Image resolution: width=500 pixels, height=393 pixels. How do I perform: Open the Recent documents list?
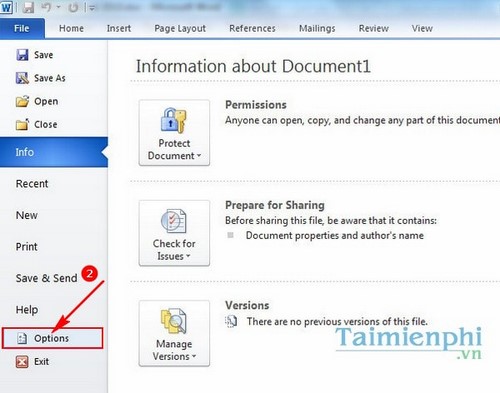click(32, 184)
